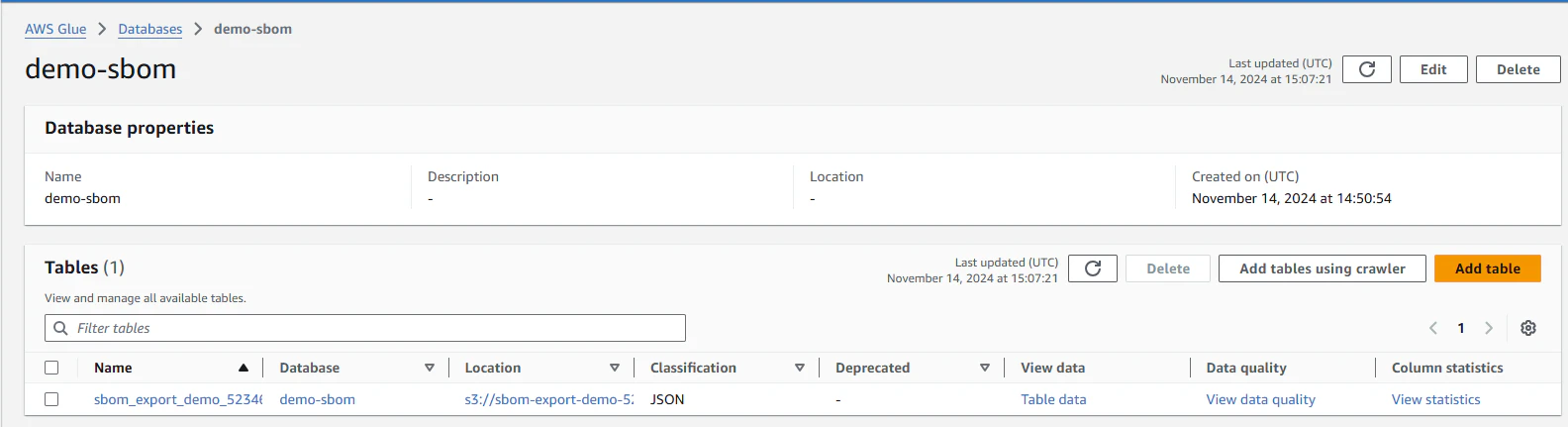The width and height of the screenshot is (1568, 427).
Task: Click the demo-sbom page heading
Action: (100, 68)
